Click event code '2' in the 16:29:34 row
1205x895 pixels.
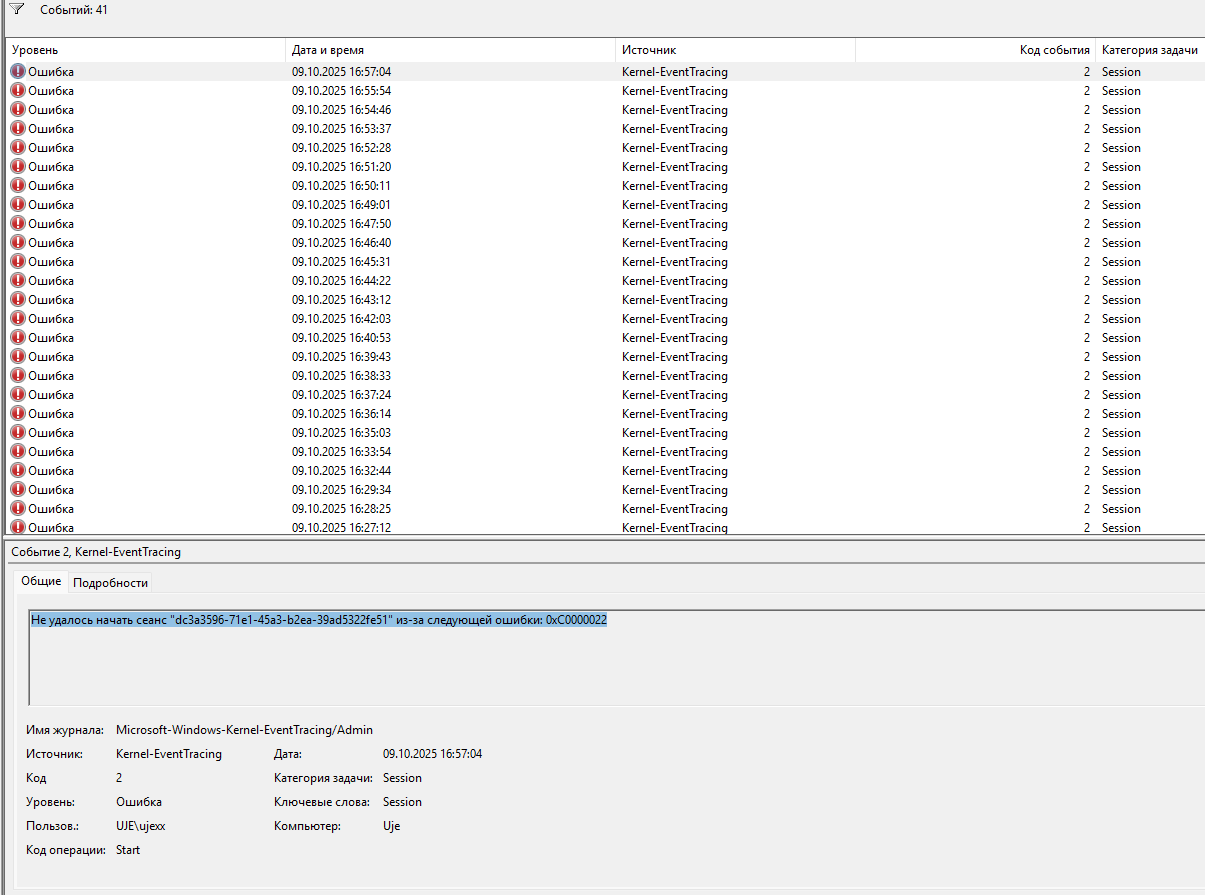[1086, 490]
